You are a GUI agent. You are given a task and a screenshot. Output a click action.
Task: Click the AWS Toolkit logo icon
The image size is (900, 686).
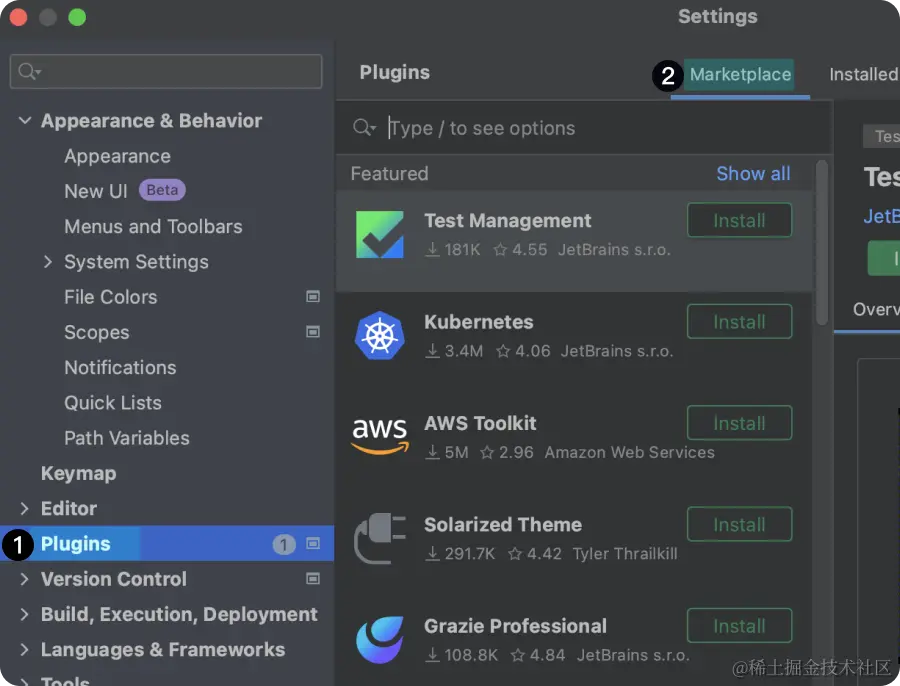(380, 436)
